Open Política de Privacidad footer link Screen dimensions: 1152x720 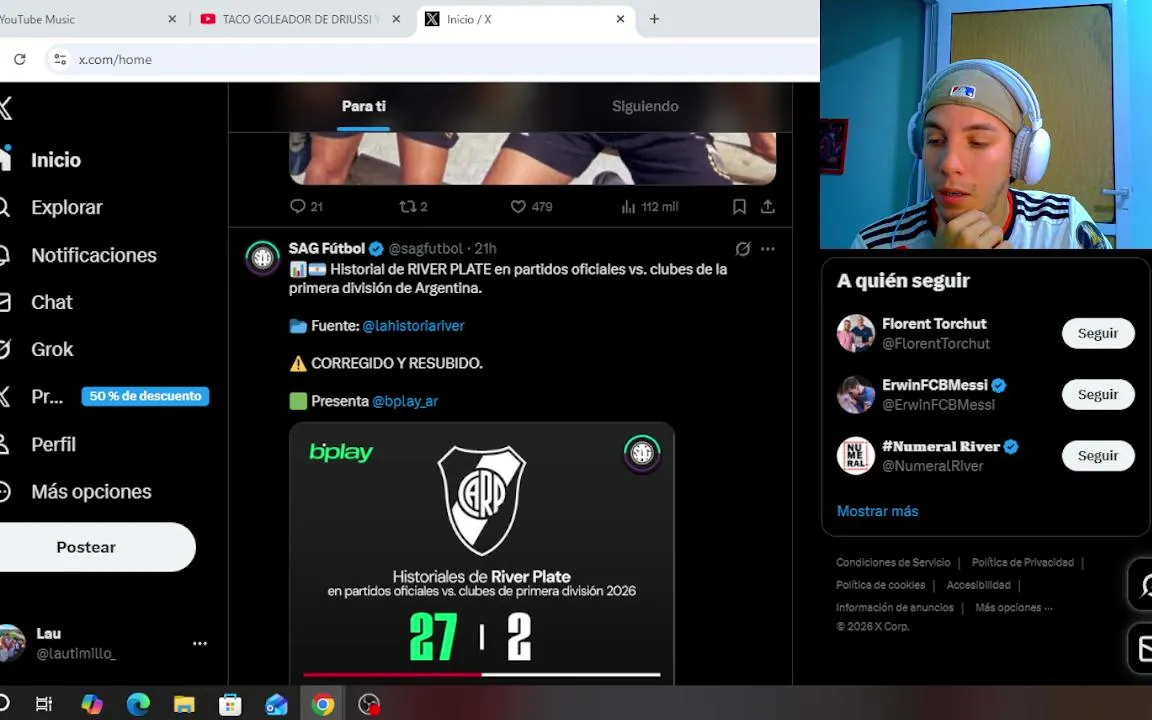click(1023, 562)
